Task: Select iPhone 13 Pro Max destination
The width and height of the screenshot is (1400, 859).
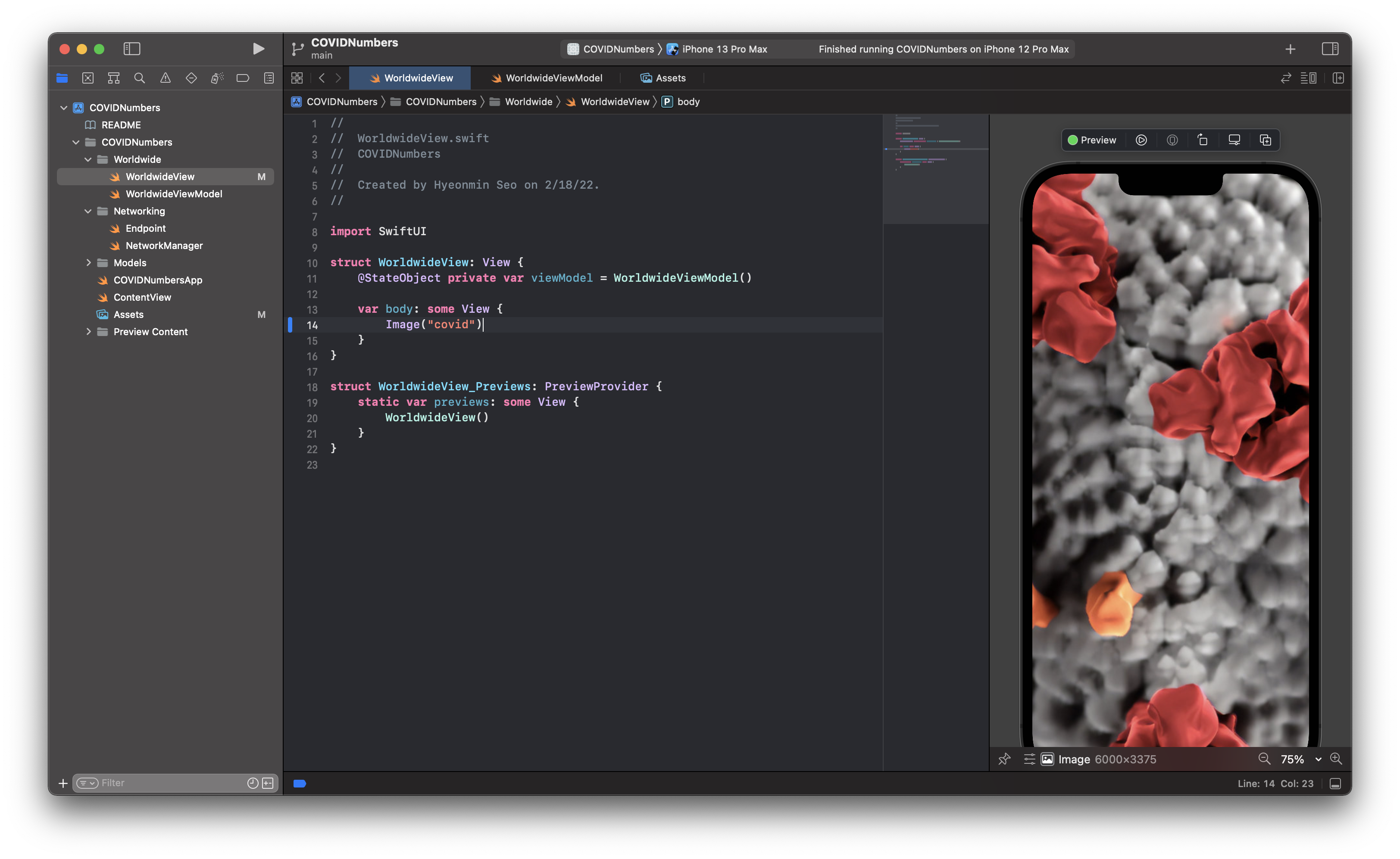Action: pyautogui.click(x=724, y=50)
